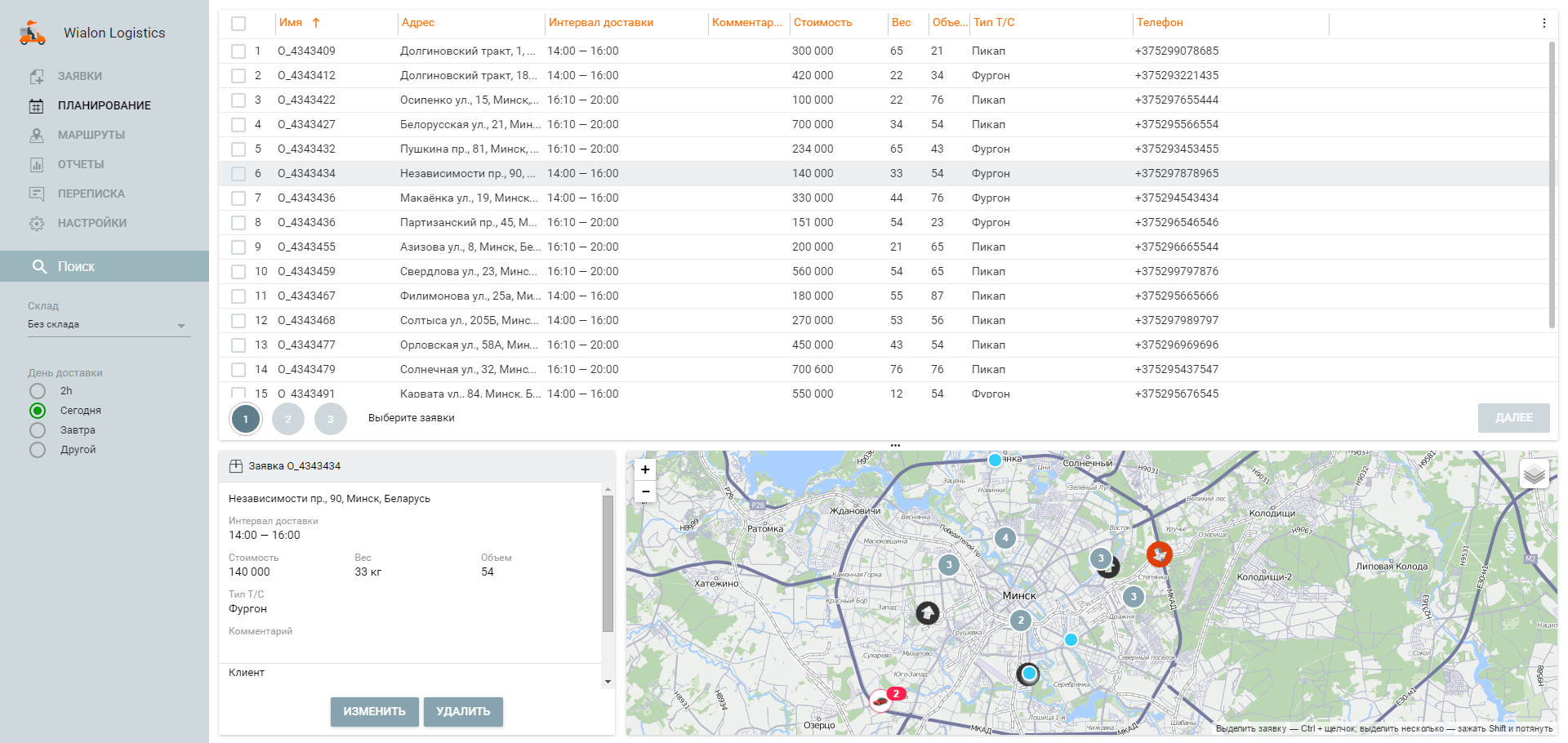Click the red car marker on map
1568x743 pixels.
coord(880,701)
